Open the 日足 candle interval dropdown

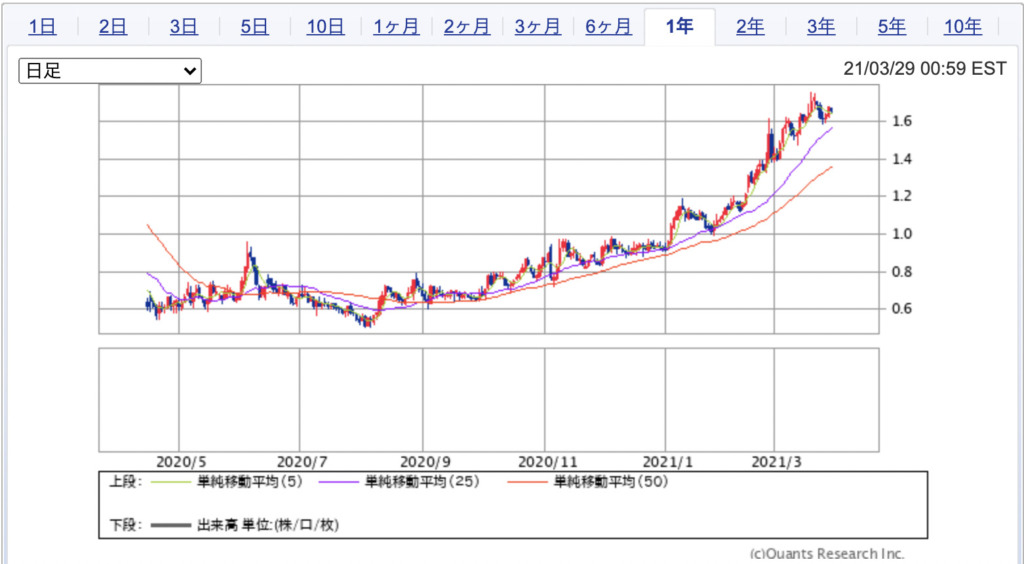[110, 70]
